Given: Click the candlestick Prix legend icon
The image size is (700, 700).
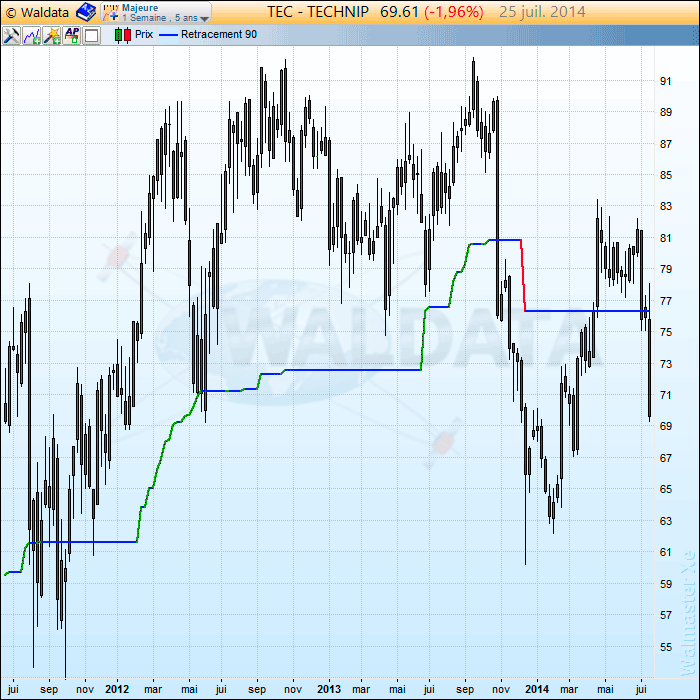Looking at the screenshot, I should point(123,35).
